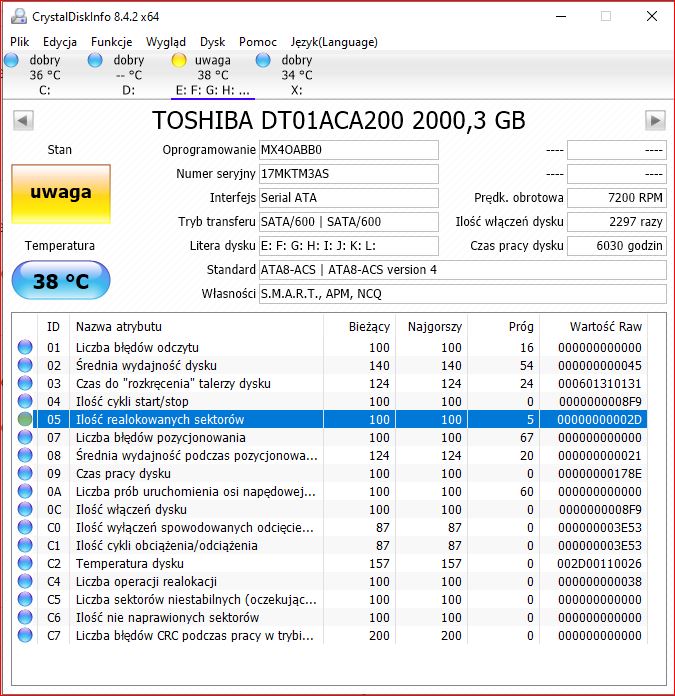675x696 pixels.
Task: Select row Czas pracy dysku in attribute table
Action: 330,474
